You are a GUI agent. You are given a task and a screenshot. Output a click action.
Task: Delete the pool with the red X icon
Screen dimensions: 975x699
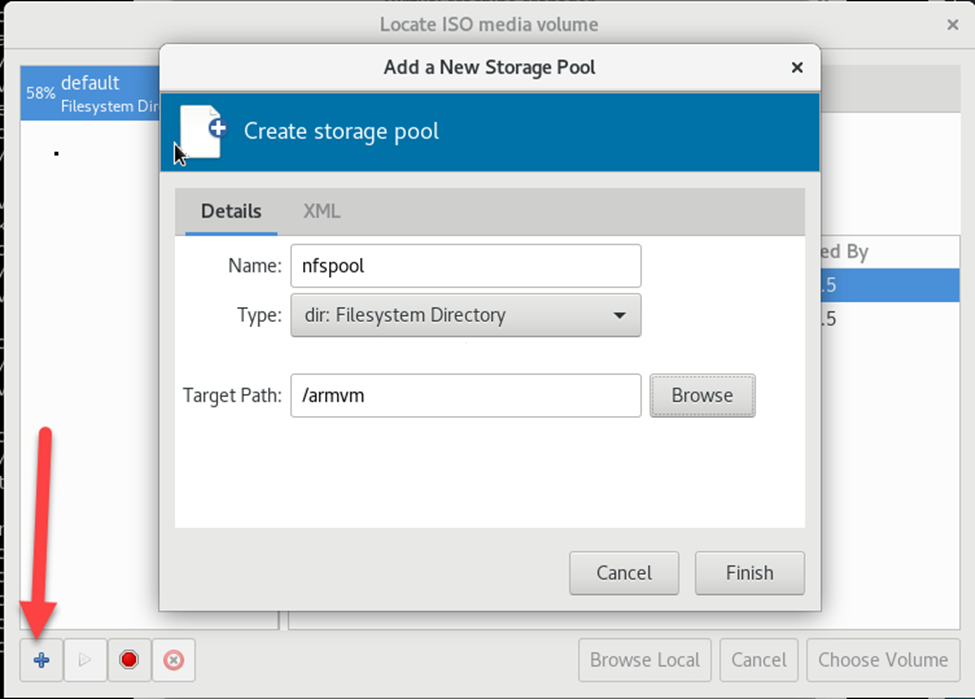[173, 660]
